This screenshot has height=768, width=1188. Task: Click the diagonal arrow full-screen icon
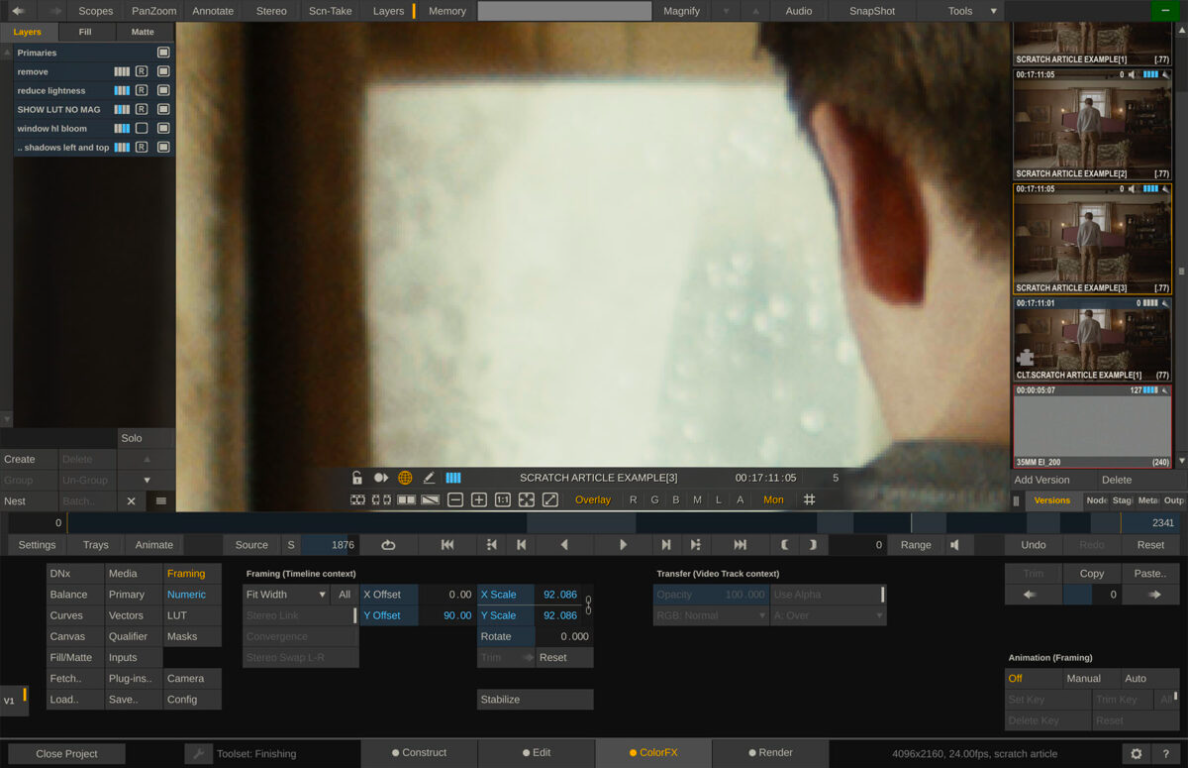(x=550, y=500)
